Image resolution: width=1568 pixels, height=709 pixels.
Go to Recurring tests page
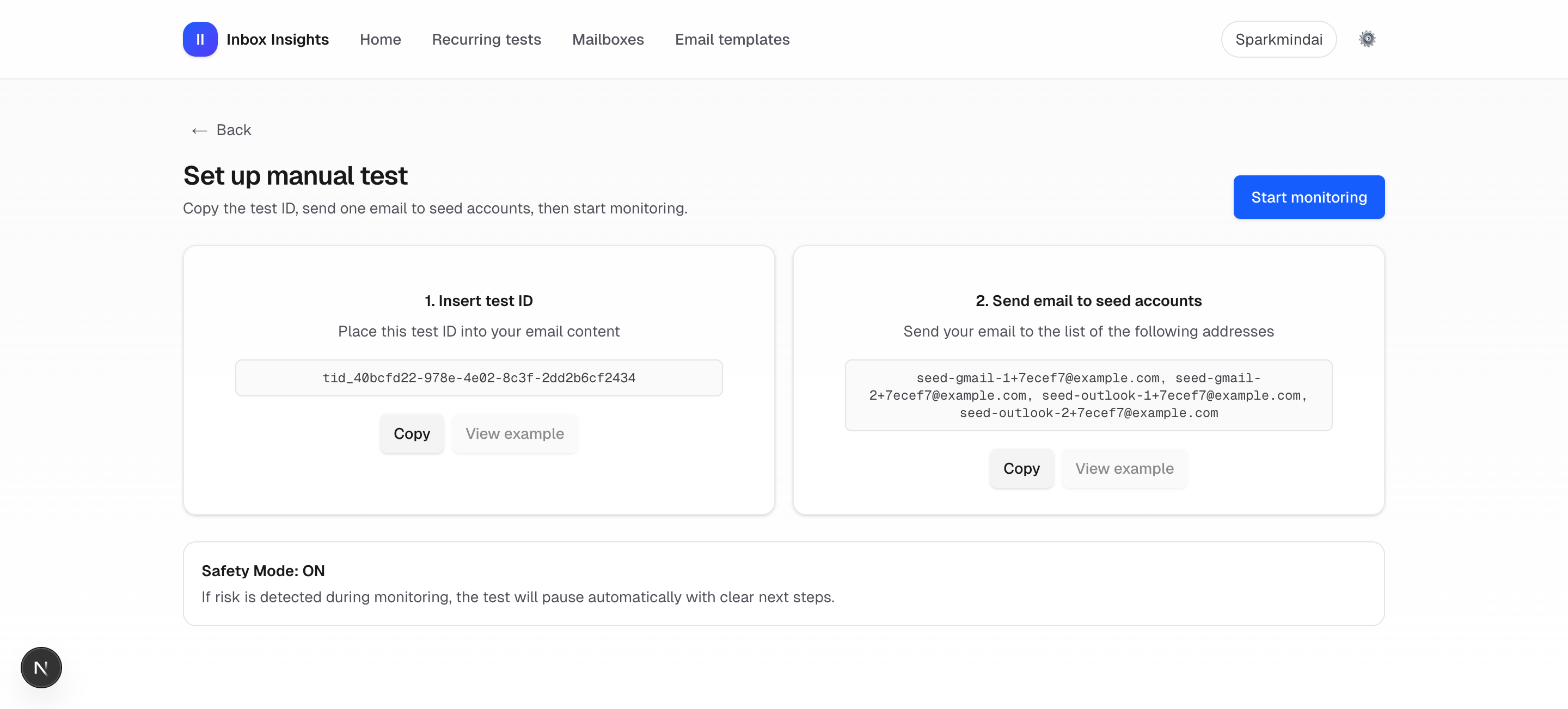[x=486, y=39]
